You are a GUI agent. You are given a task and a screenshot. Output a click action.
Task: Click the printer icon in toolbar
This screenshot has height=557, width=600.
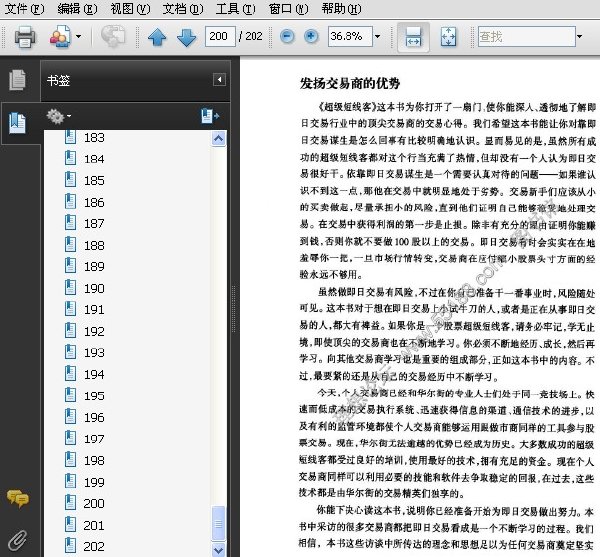[25, 37]
